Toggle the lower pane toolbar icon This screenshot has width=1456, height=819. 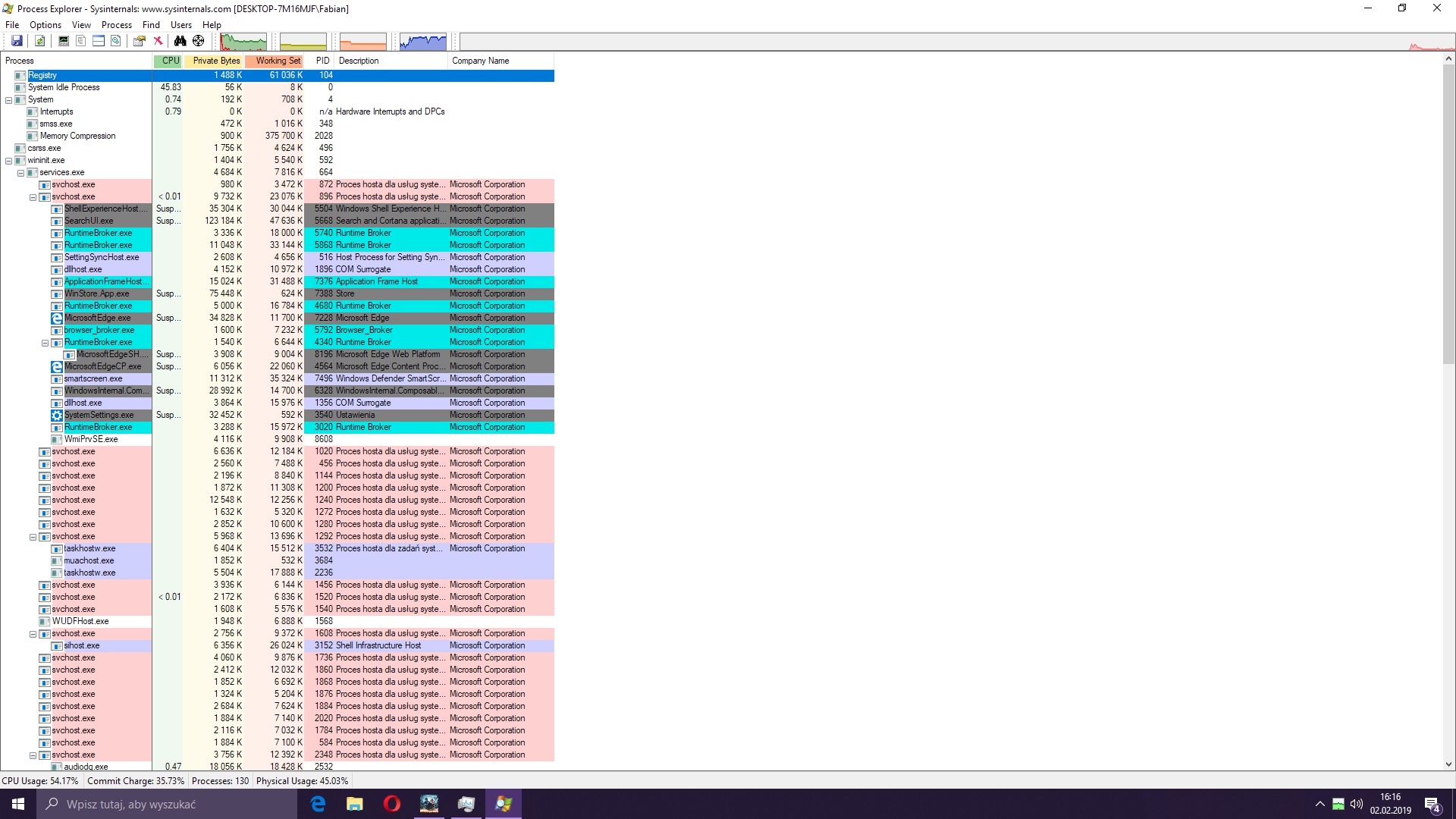(x=99, y=41)
